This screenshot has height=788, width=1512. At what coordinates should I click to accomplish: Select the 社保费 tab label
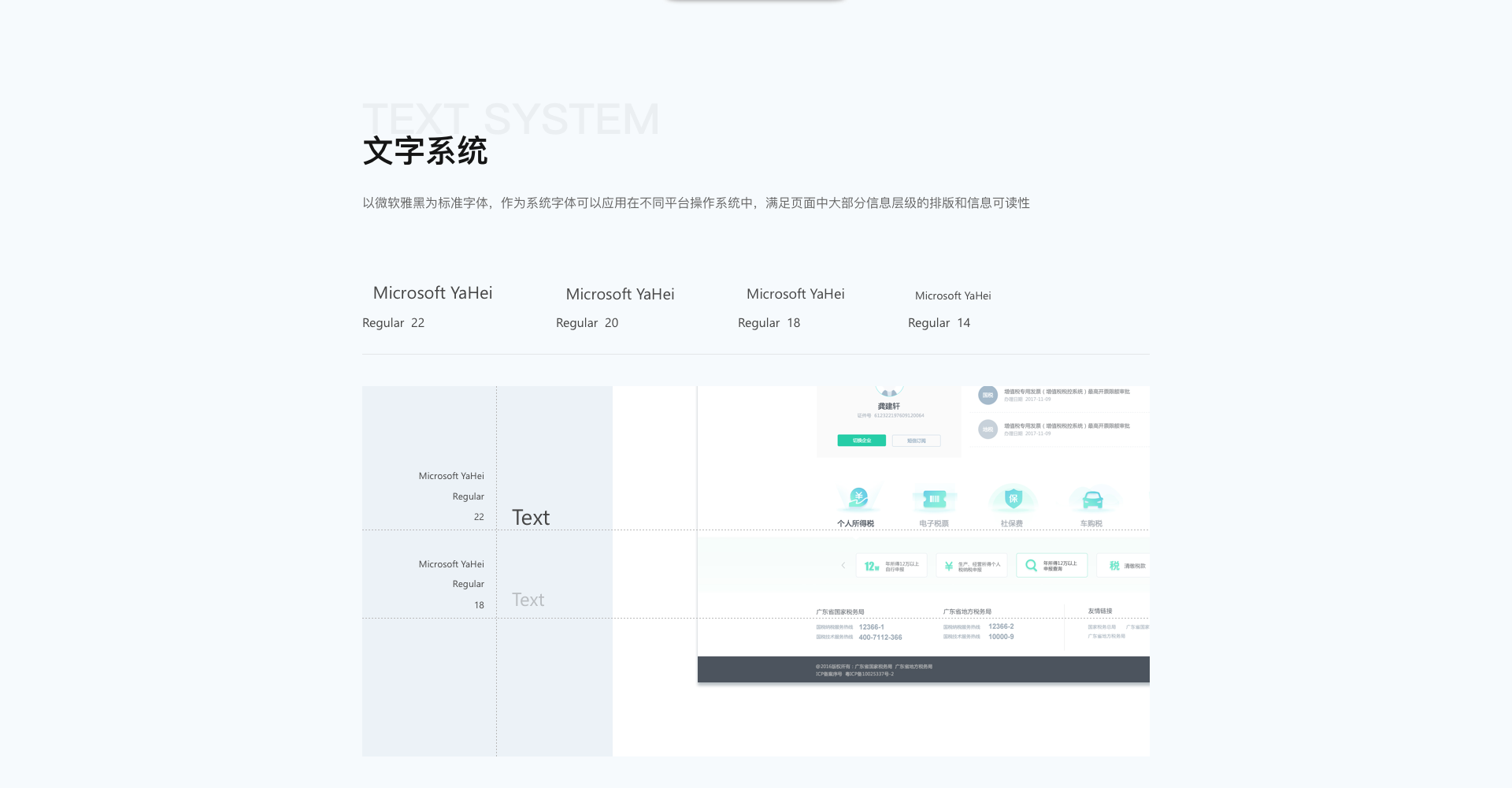click(1012, 523)
